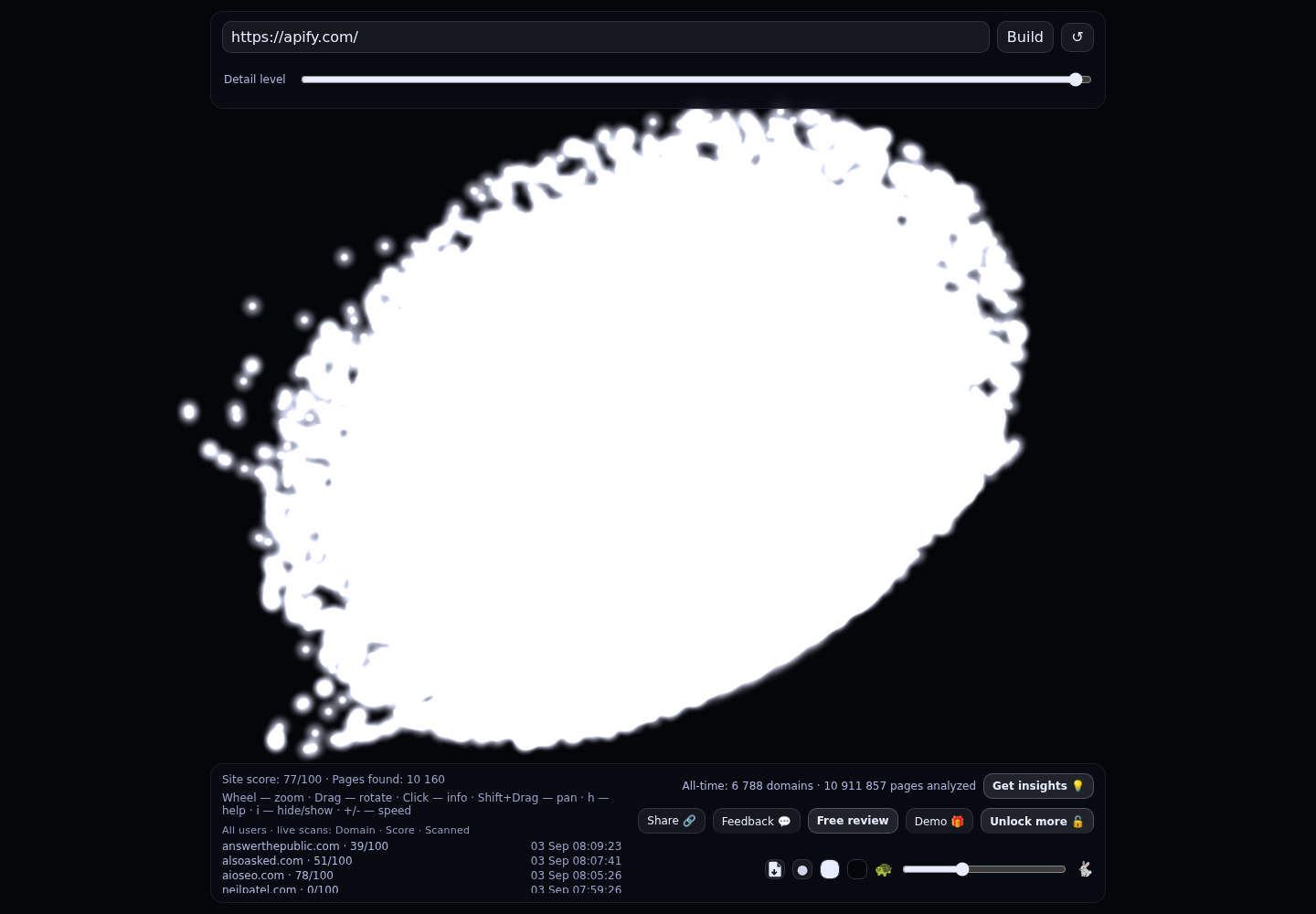Click the timestamp 03 Sep 08:05:26
Screen dimensions: 1316x914
(x=576, y=876)
